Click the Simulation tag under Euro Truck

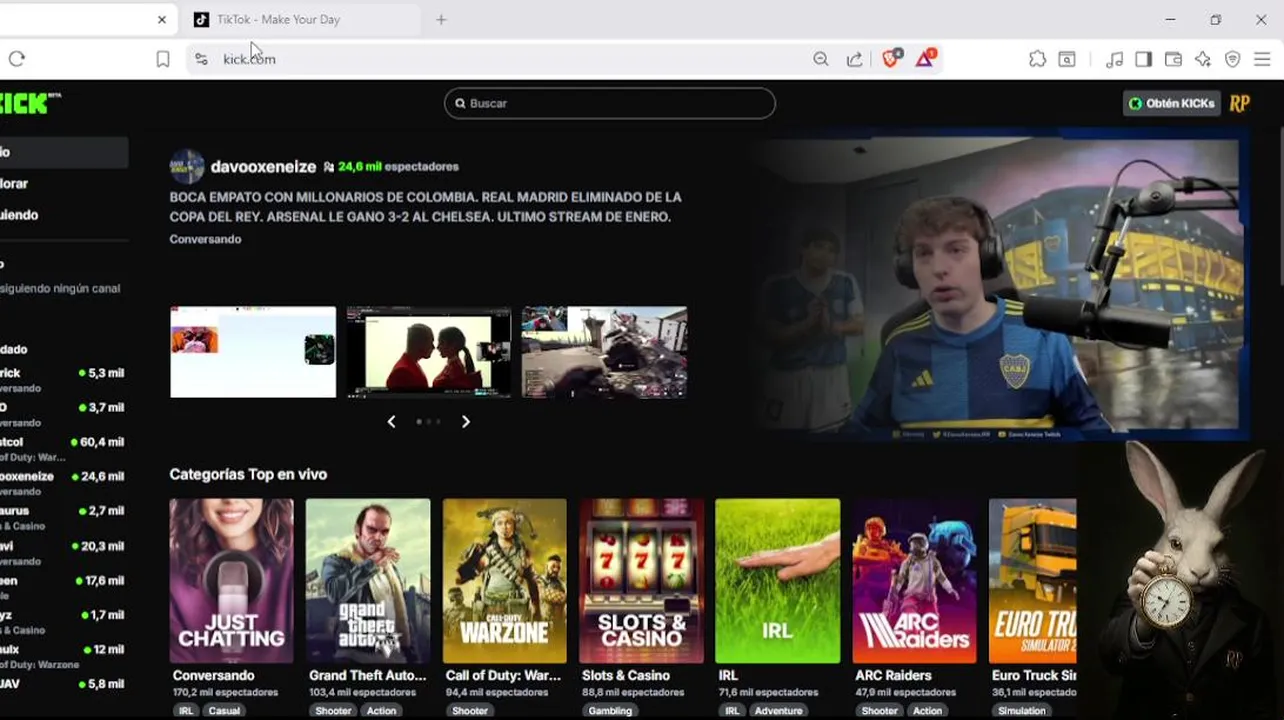[1021, 711]
